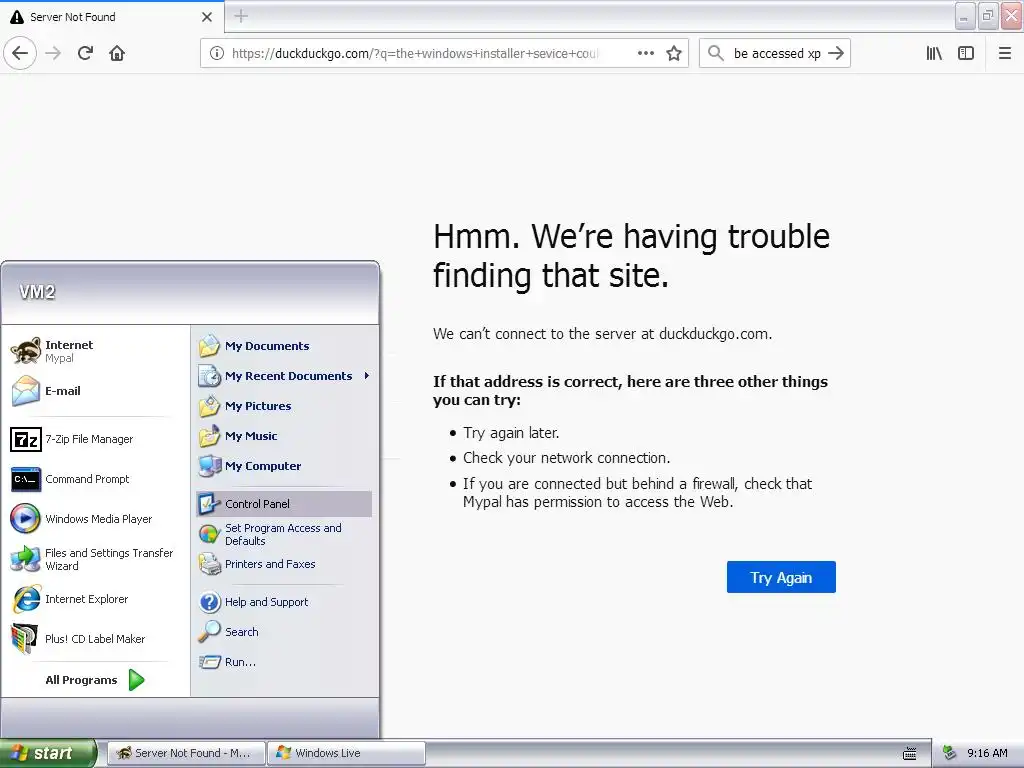1024x768 pixels.
Task: Open Windows Media Player
Action: coord(95,519)
